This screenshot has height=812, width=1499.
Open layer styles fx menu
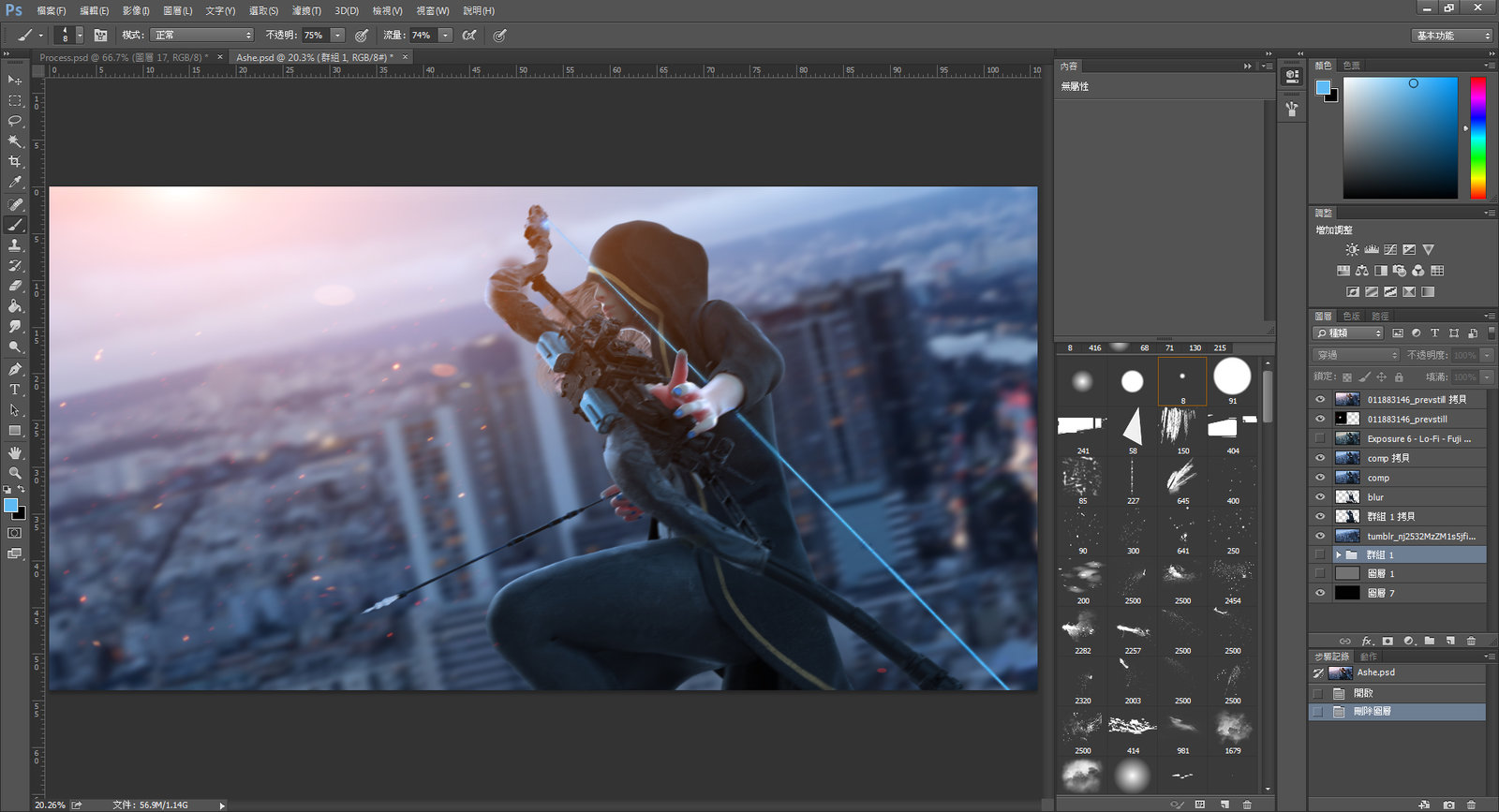(x=1367, y=641)
